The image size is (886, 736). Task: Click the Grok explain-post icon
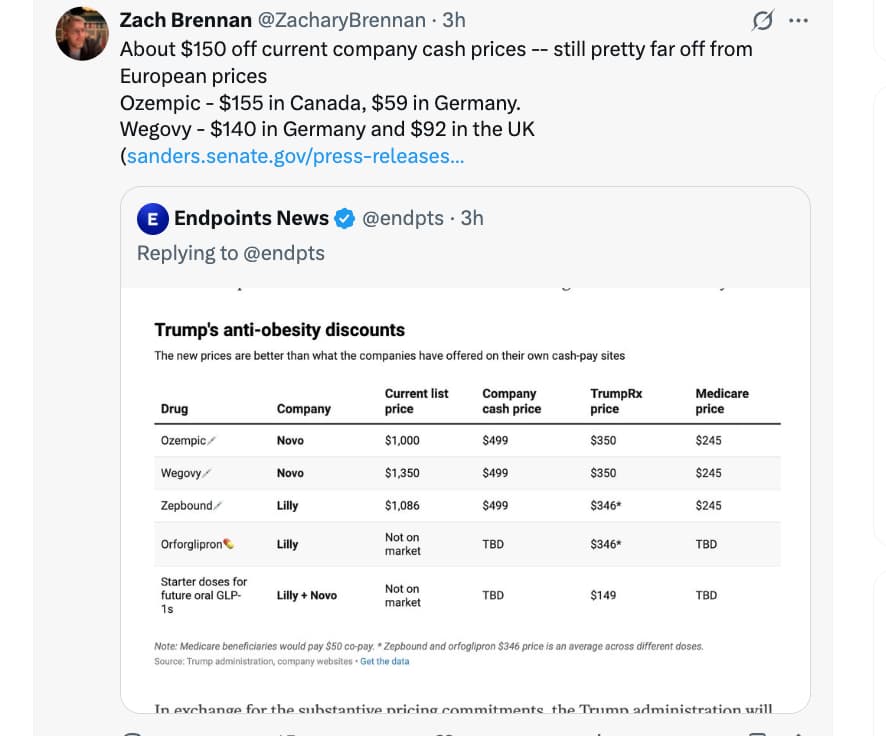point(762,20)
